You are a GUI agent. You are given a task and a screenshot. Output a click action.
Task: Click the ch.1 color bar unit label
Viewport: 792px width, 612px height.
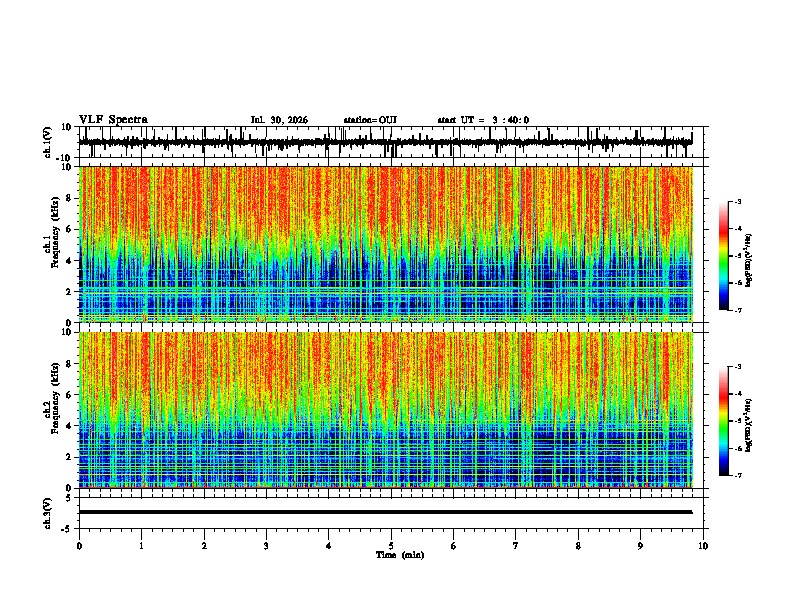point(749,260)
